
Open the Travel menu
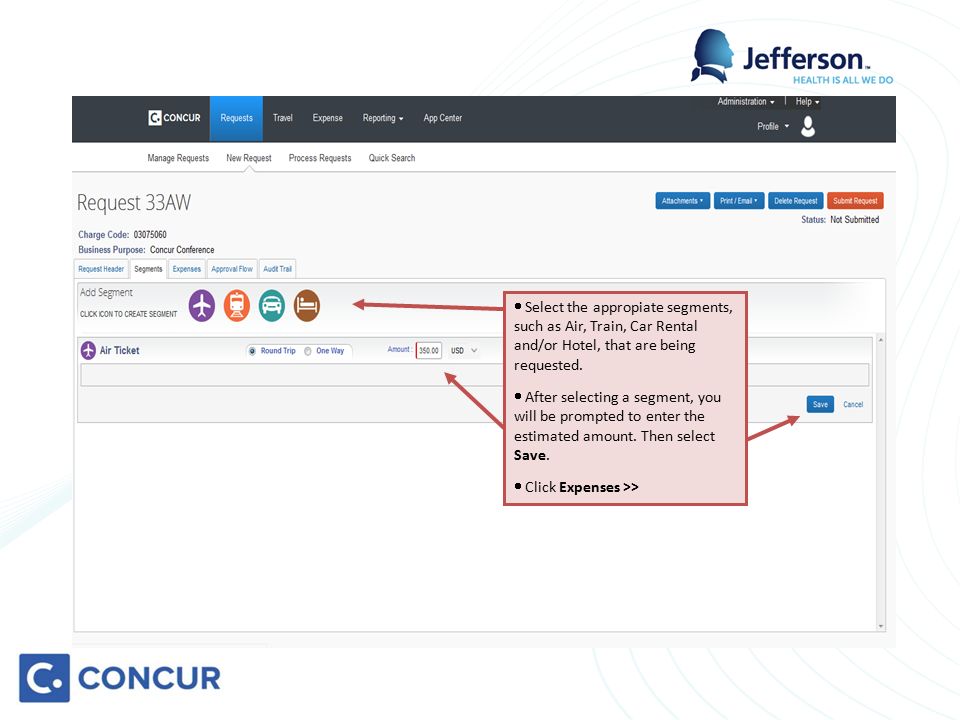[x=283, y=118]
